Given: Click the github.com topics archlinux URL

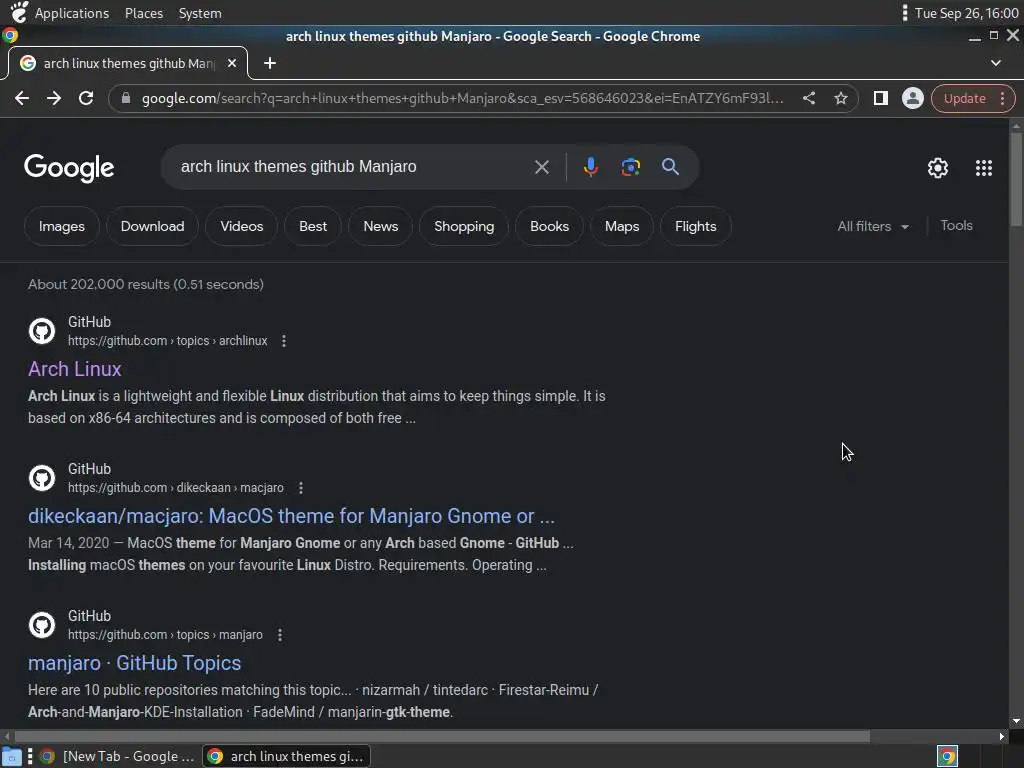Looking at the screenshot, I should [x=168, y=341].
